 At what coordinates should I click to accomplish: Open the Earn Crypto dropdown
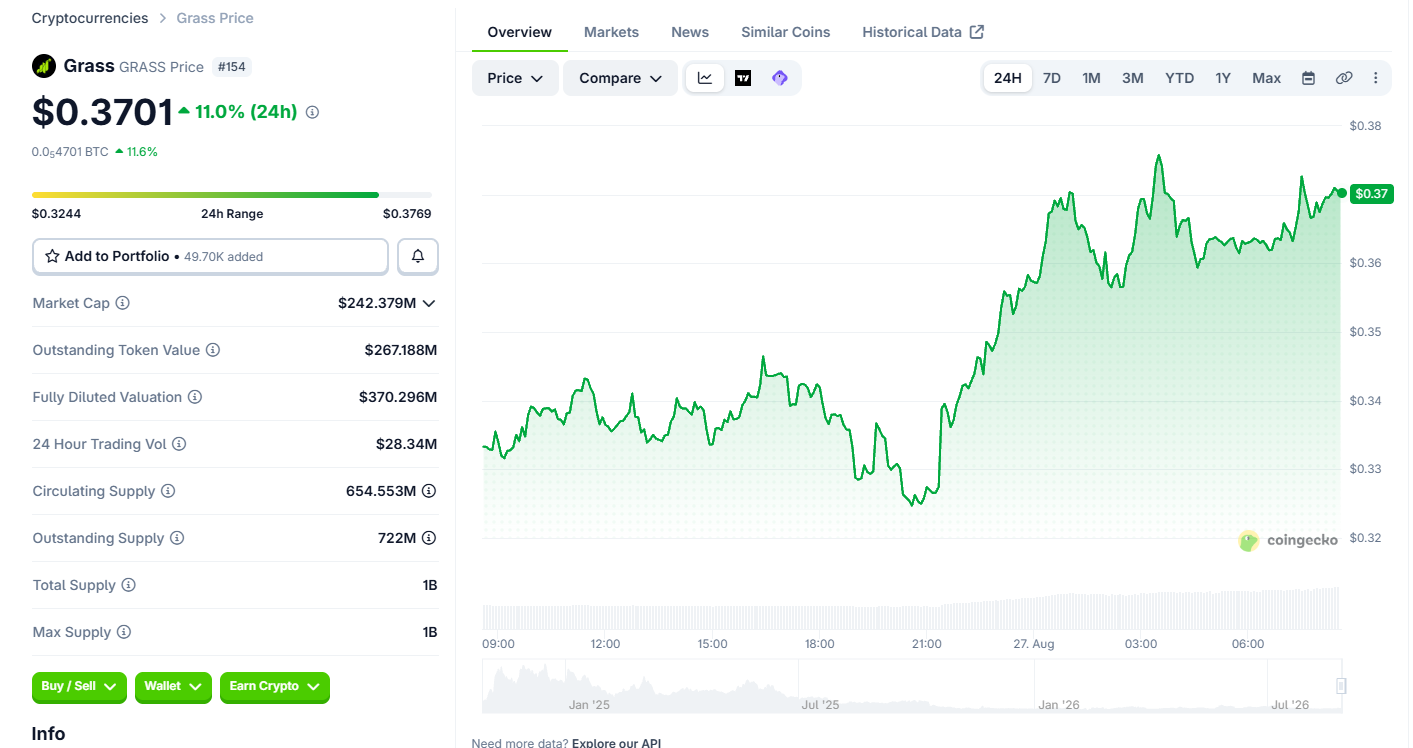click(275, 687)
